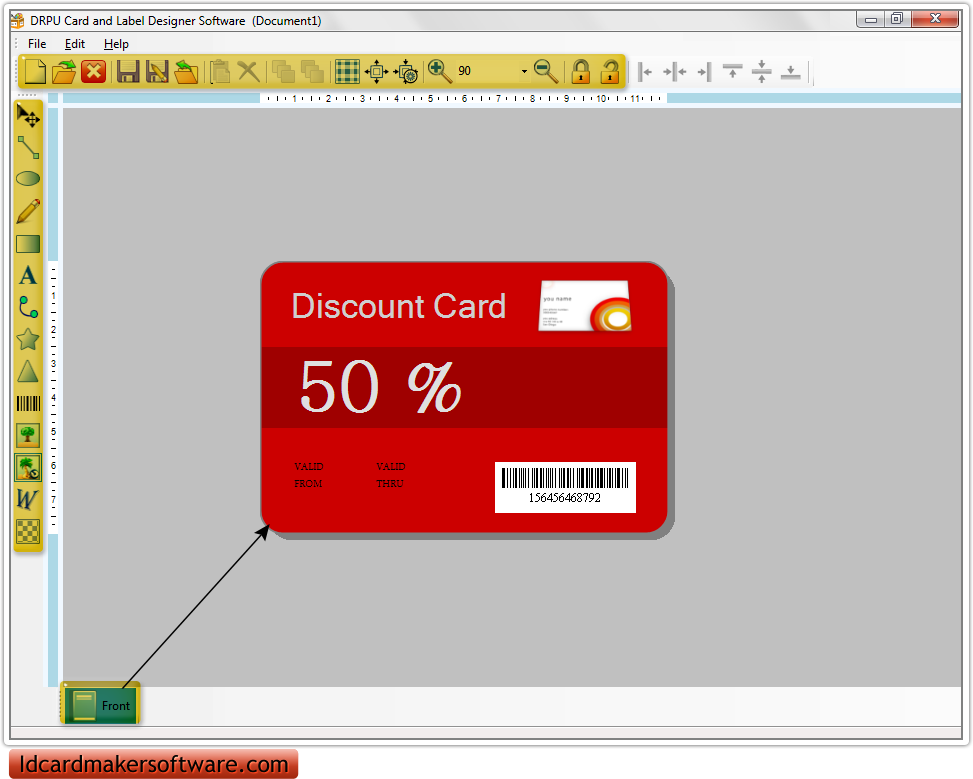Image resolution: width=973 pixels, height=779 pixels.
Task: Delete selection with the X icon
Action: (x=249, y=71)
